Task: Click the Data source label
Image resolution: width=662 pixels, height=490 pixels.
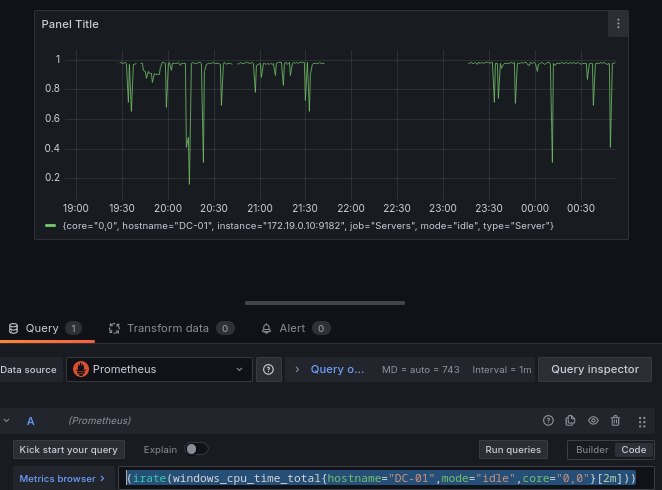Action: point(28,370)
